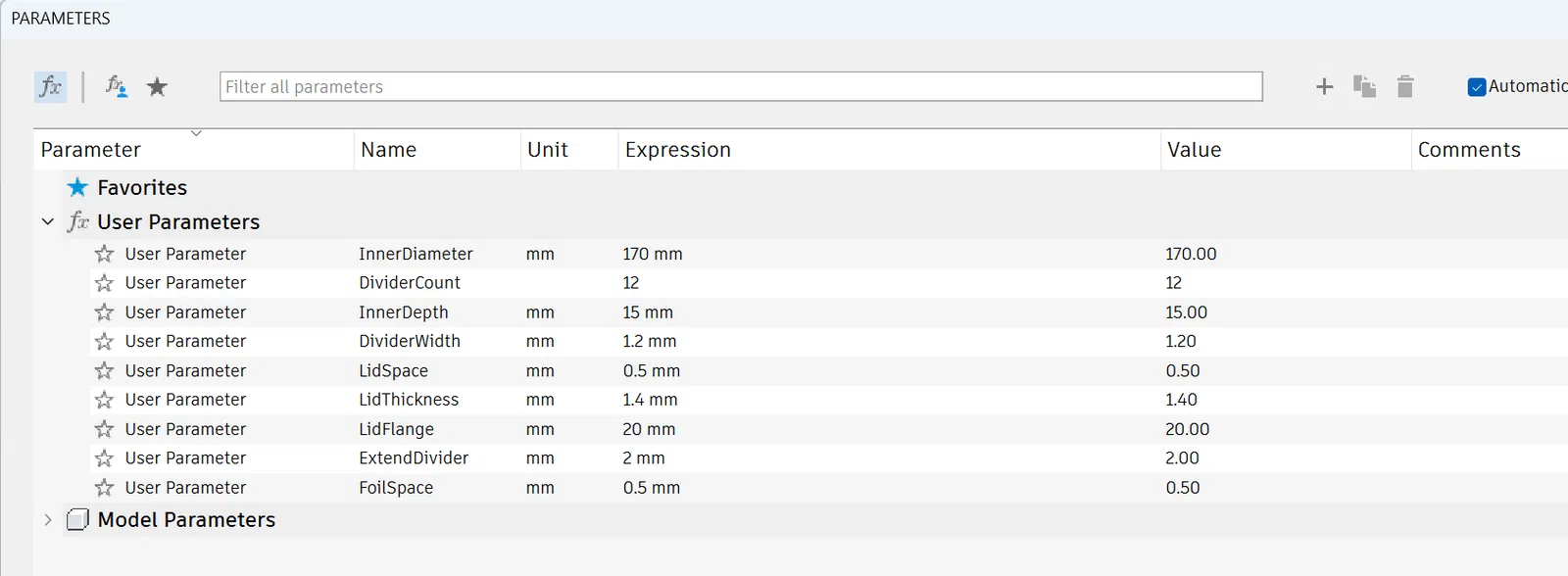
Task: Click the plus icon to add parameter
Action: [x=1324, y=86]
